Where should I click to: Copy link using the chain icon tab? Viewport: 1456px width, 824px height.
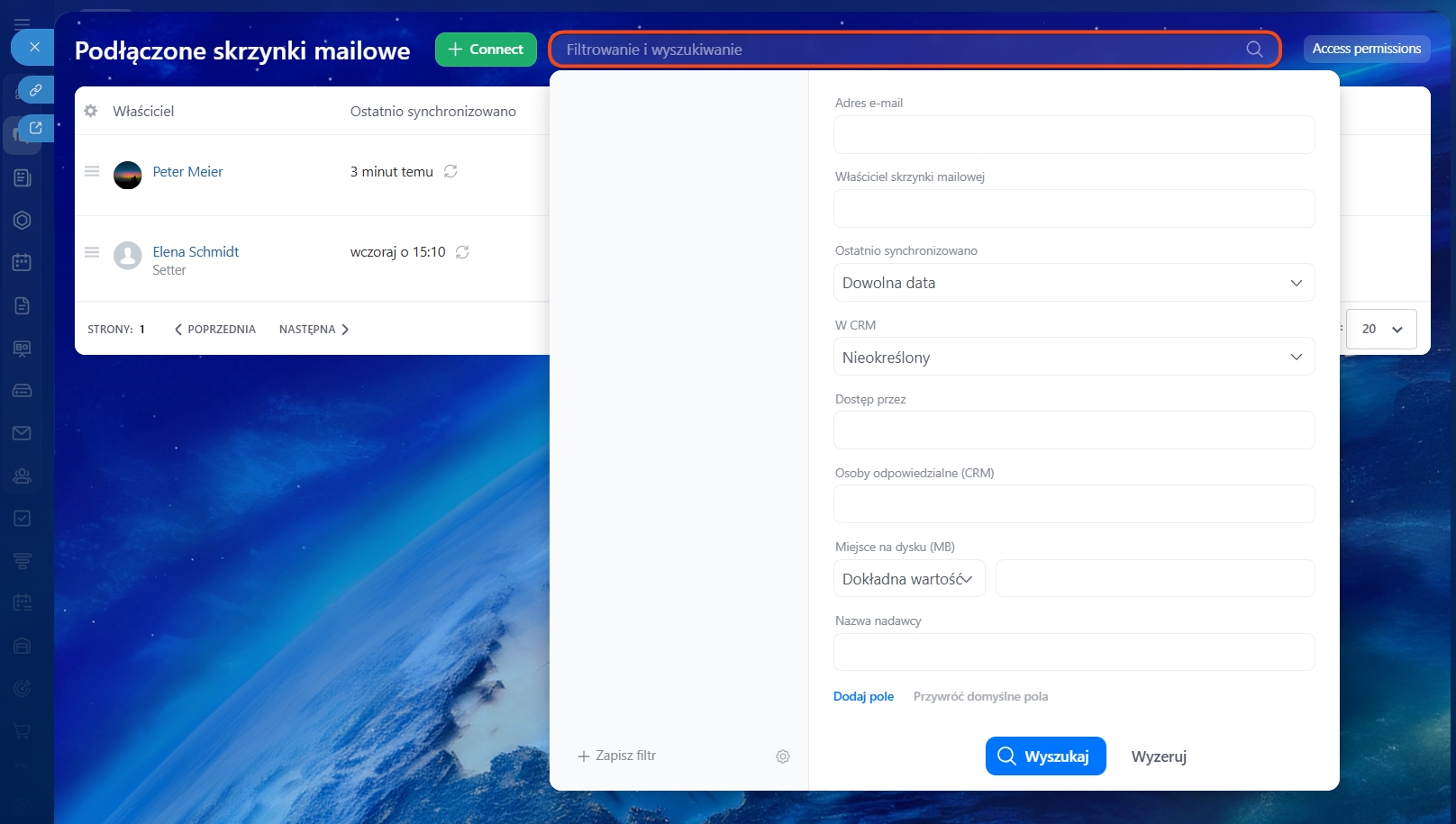(x=36, y=90)
